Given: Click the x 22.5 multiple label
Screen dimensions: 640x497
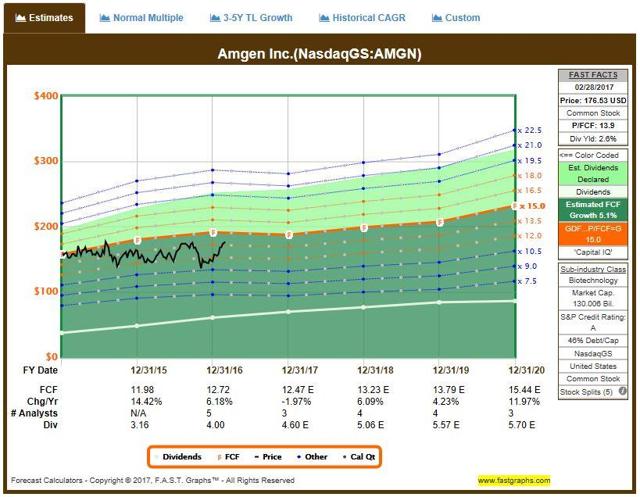Looking at the screenshot, I should 530,130.
